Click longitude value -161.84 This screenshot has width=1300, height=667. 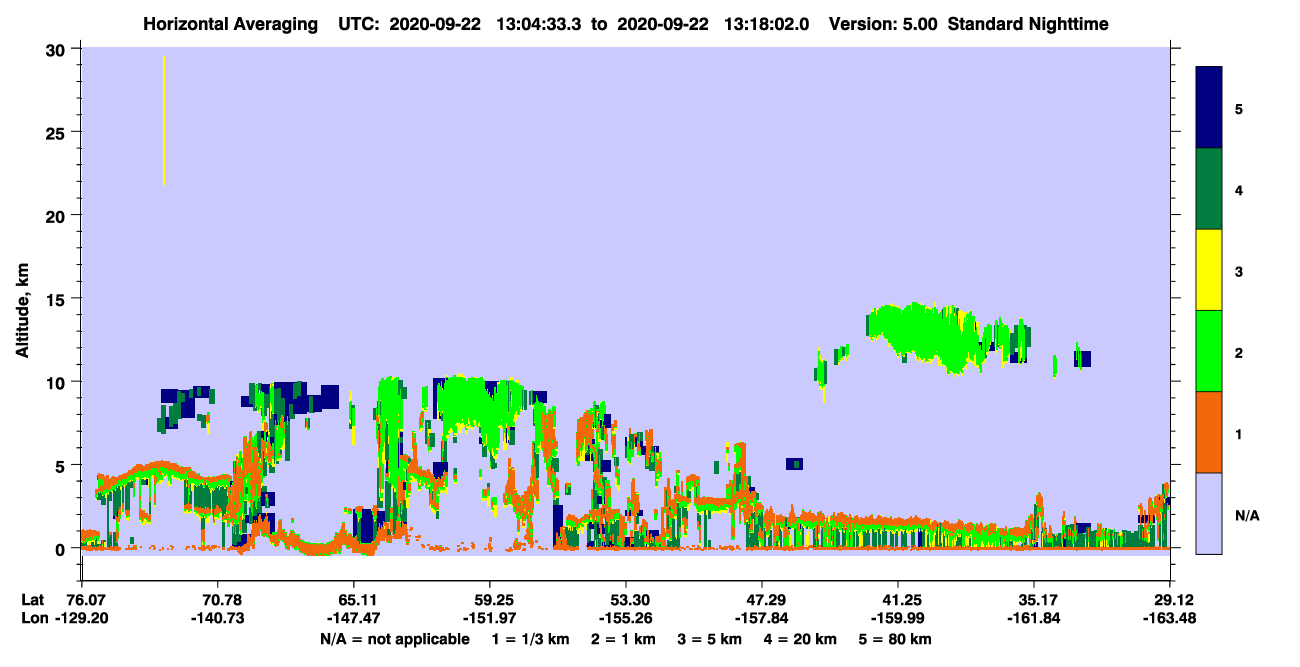click(x=1034, y=619)
